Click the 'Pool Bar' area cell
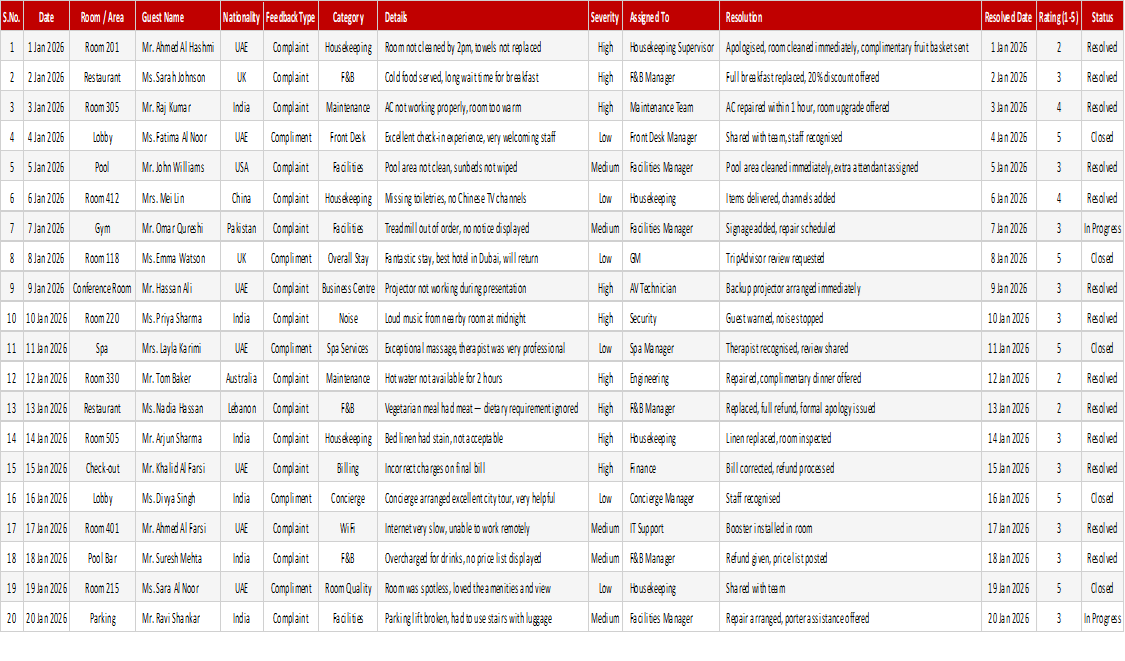 [102, 558]
